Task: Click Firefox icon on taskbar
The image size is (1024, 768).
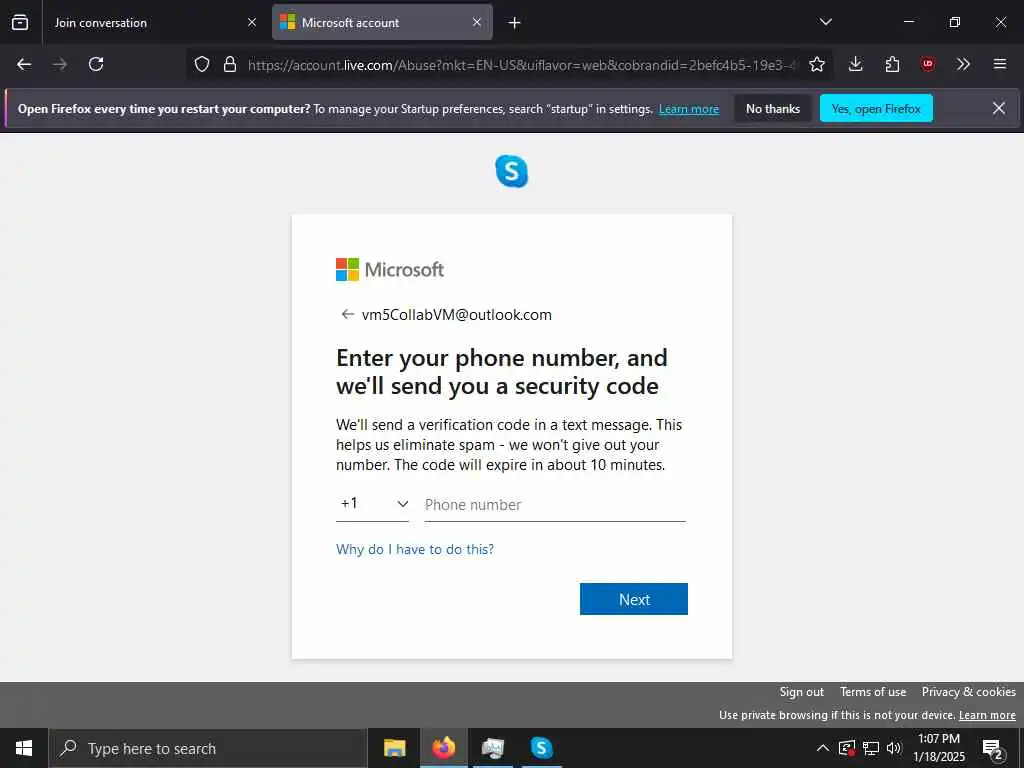Action: coord(443,748)
